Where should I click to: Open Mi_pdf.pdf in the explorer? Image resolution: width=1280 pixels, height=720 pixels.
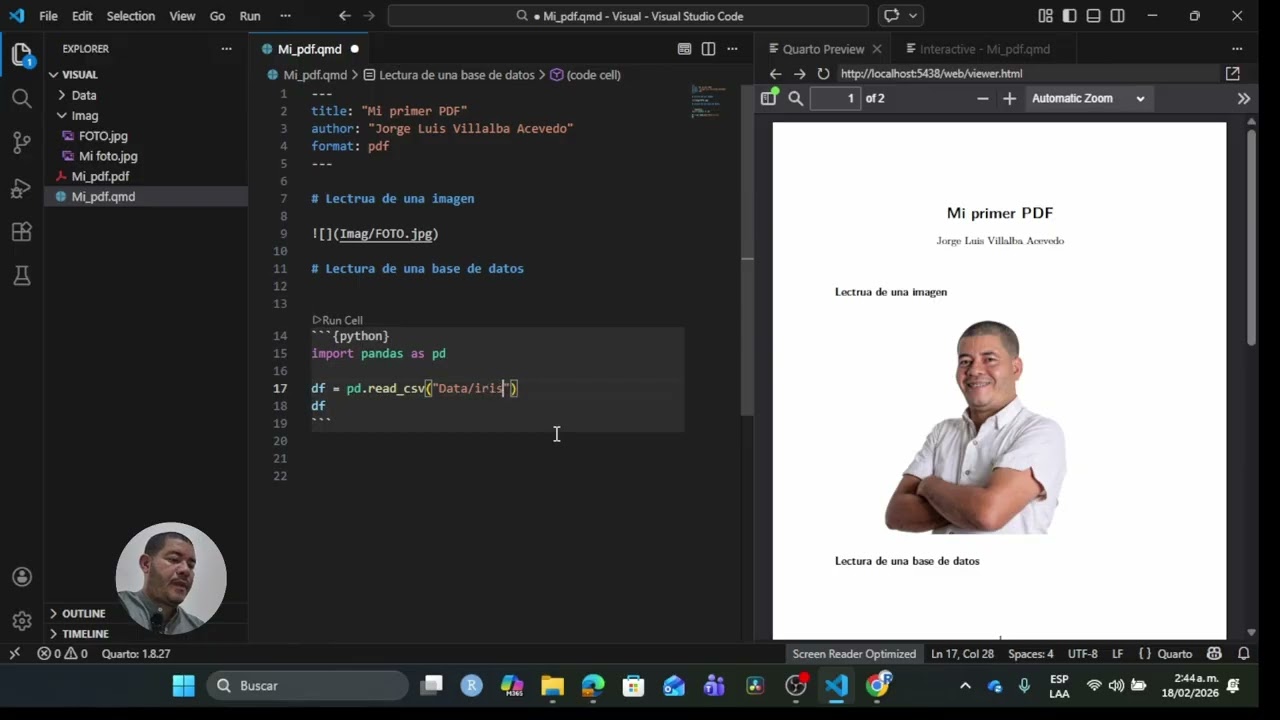(100, 176)
